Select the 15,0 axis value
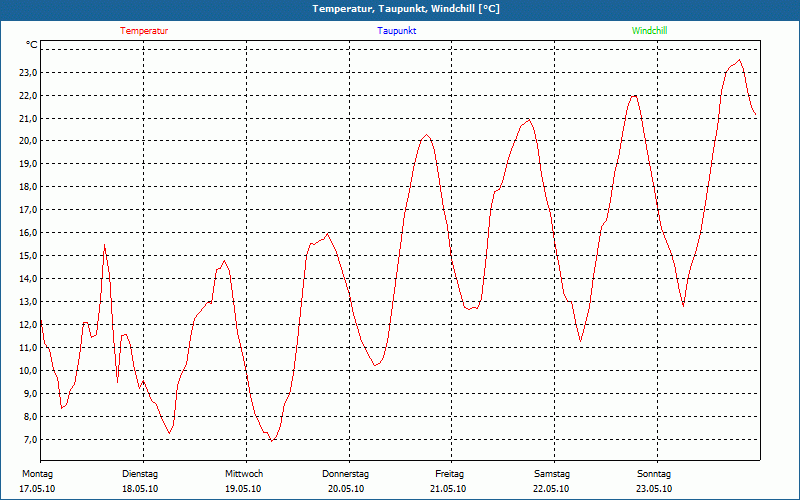This screenshot has height=500, width=800. coord(28,256)
